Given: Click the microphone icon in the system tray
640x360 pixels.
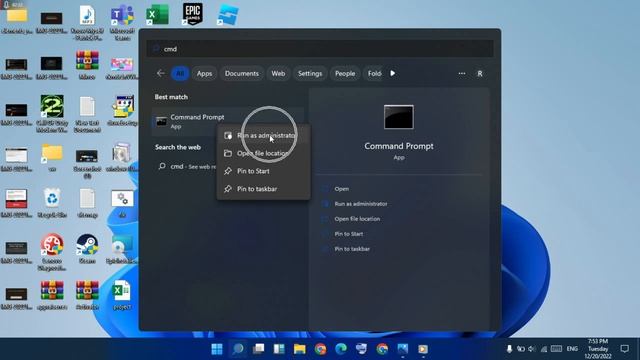Looking at the screenshot, I should pyautogui.click(x=509, y=349).
